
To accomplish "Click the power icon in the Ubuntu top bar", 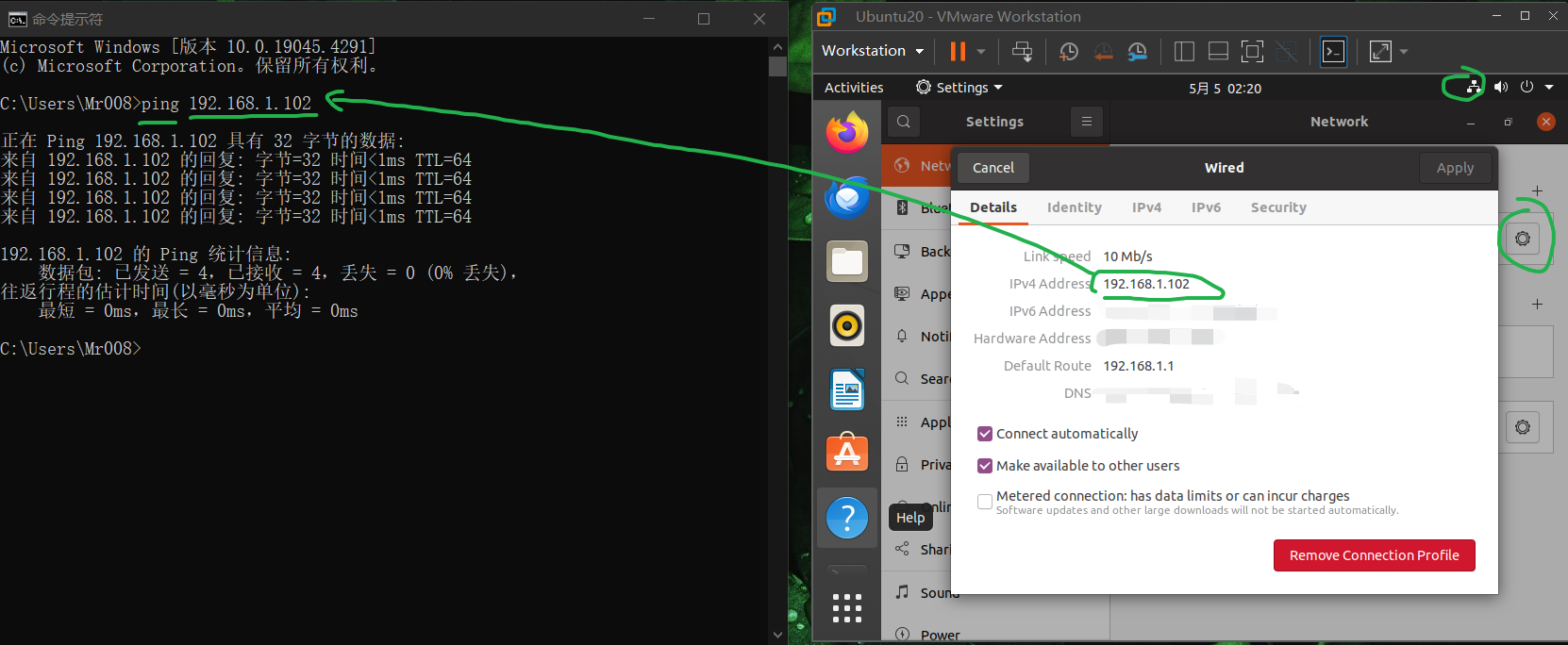I will [x=1526, y=87].
